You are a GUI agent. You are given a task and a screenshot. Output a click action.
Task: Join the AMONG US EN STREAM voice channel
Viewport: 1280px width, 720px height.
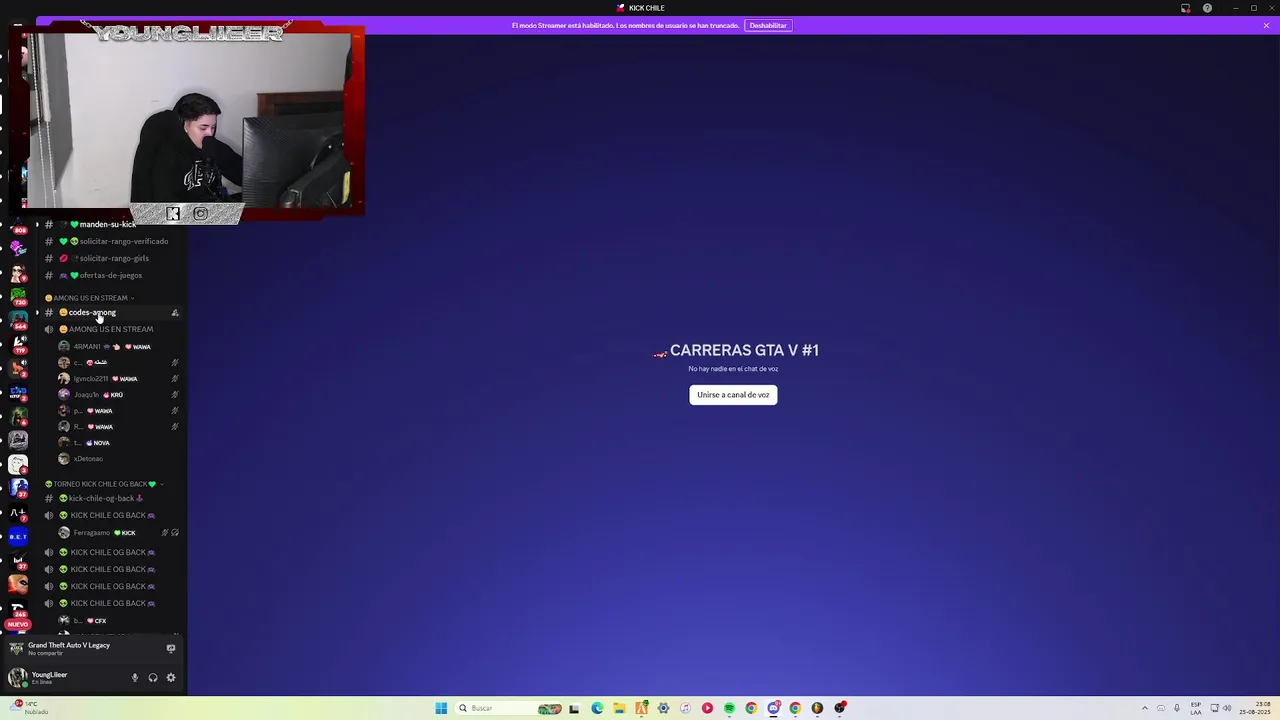click(x=110, y=329)
